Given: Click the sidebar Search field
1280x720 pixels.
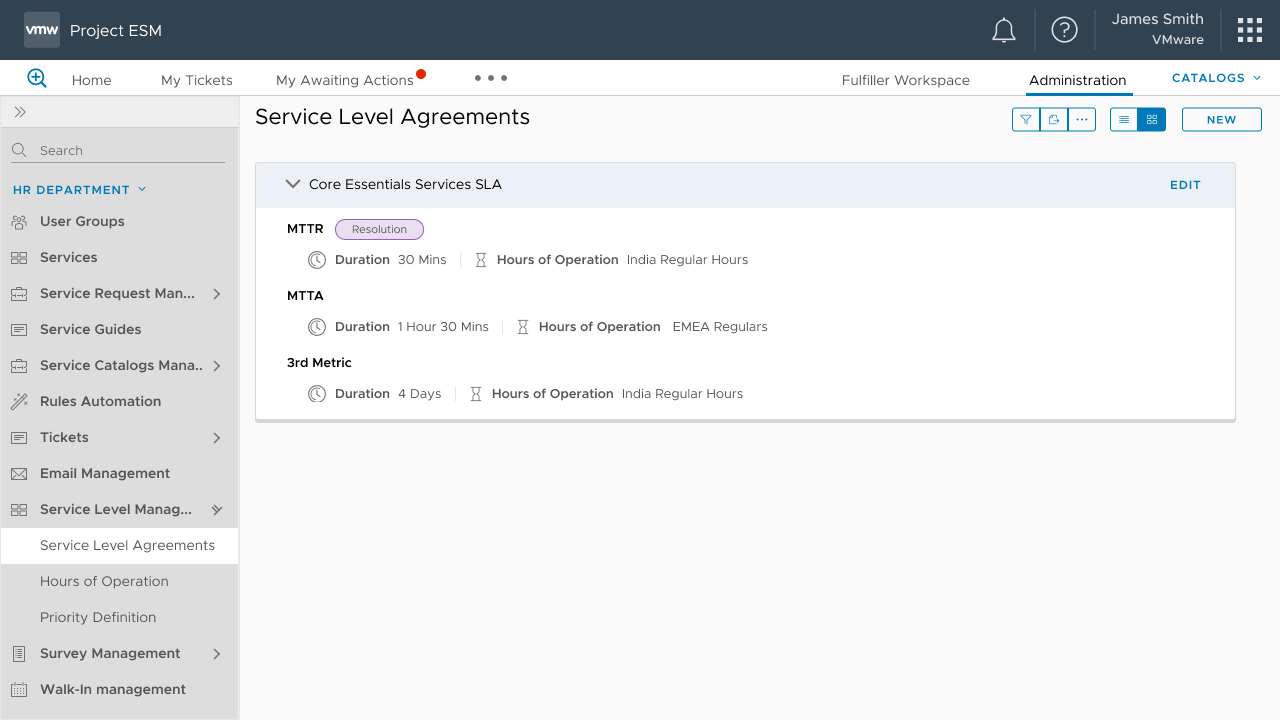Looking at the screenshot, I should tap(125, 151).
